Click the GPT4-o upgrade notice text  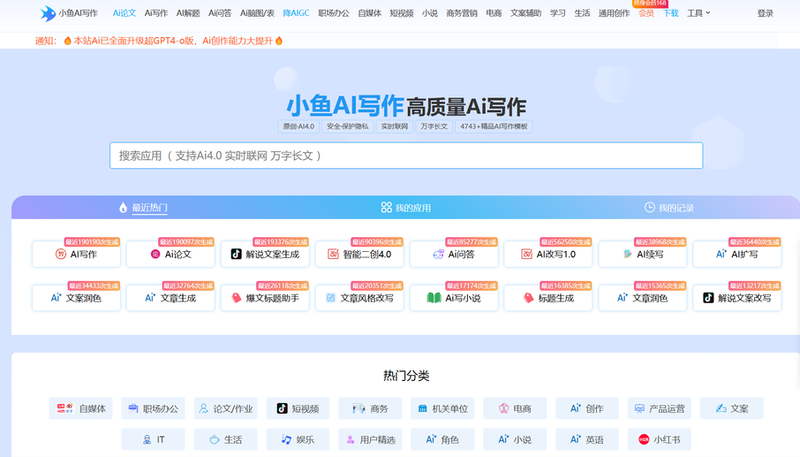click(x=173, y=41)
